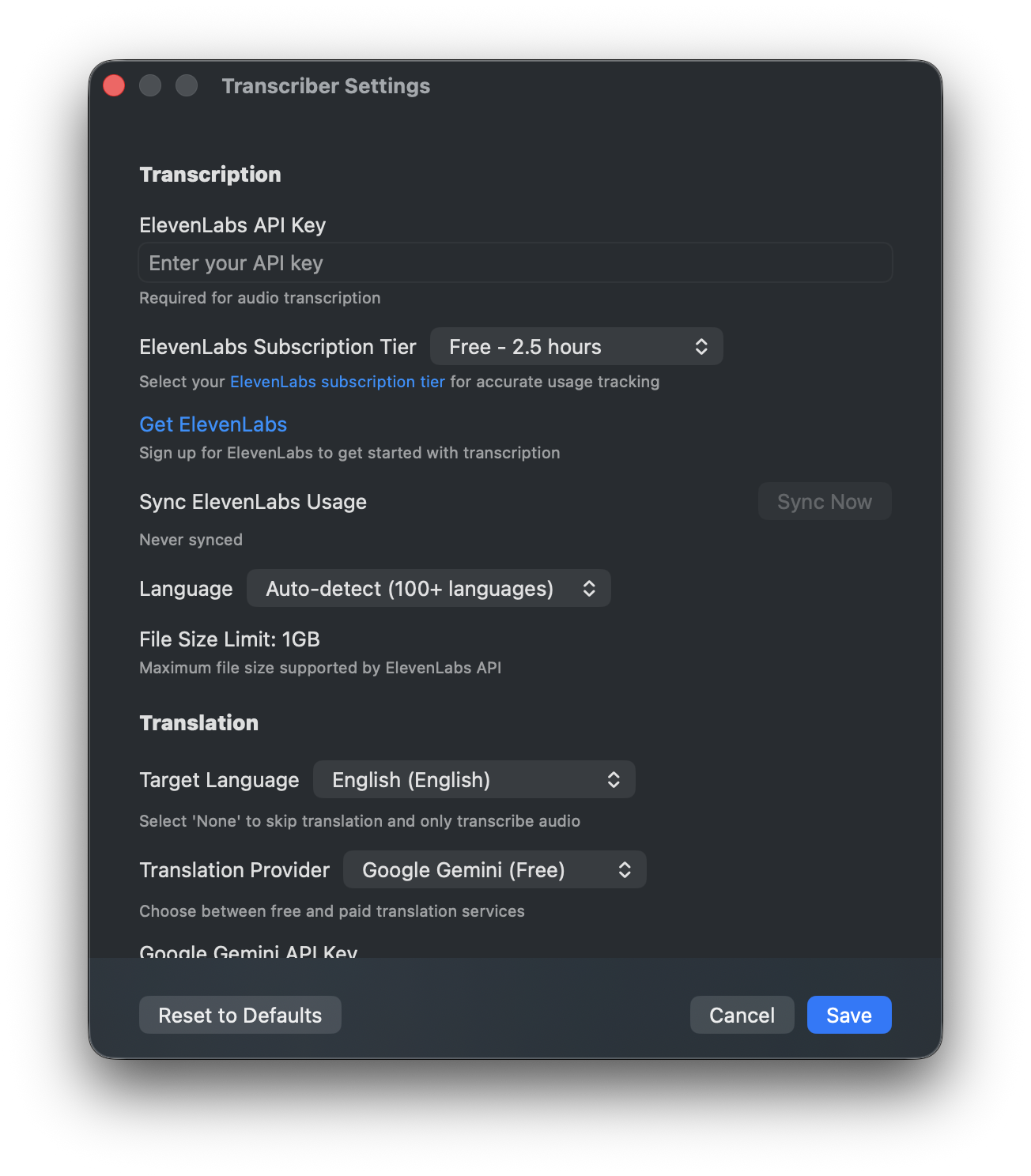The width and height of the screenshot is (1031, 1176).
Task: Expand the Auto-detect Language dropdown
Action: tap(429, 589)
